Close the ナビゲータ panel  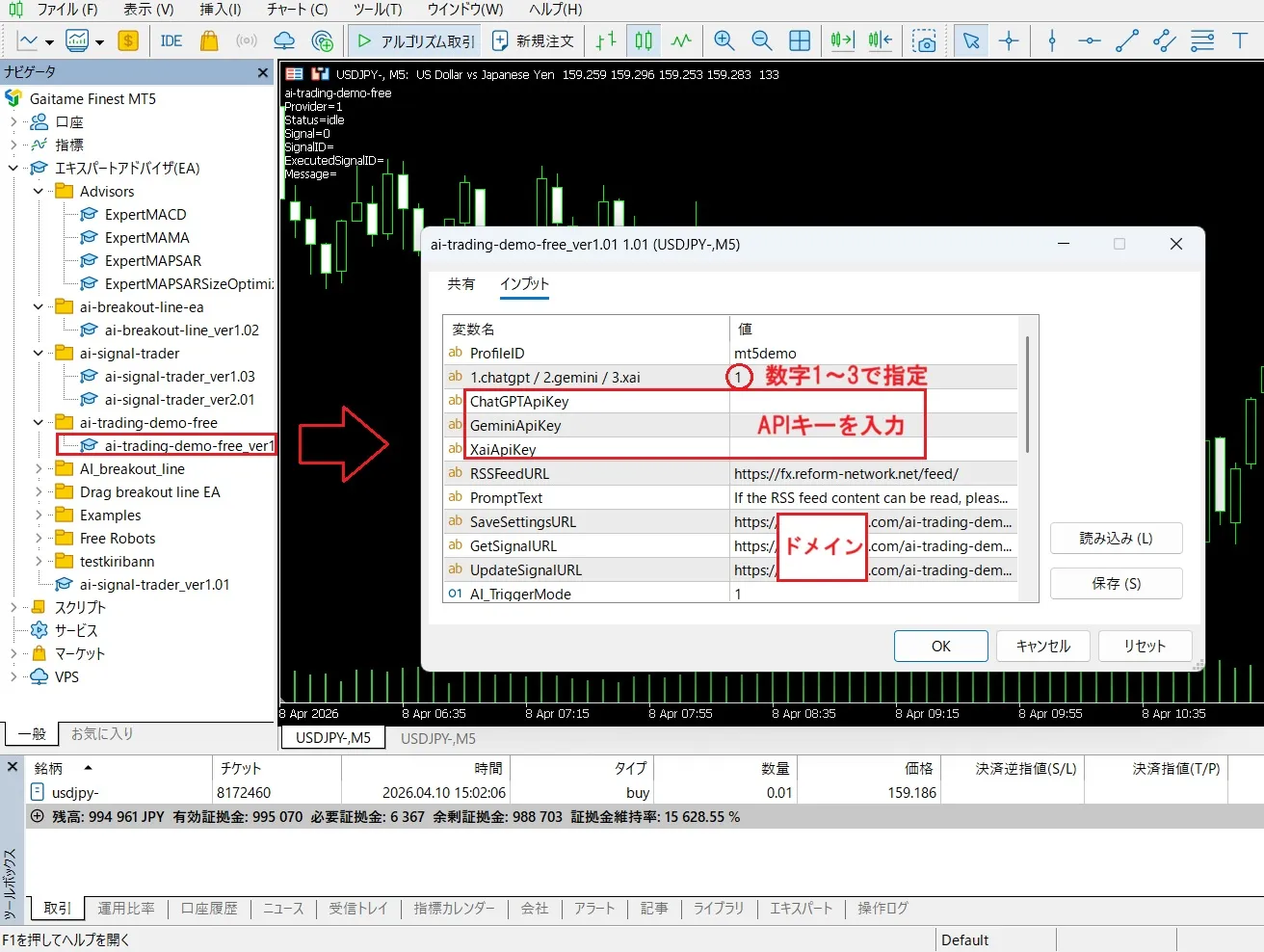[x=263, y=72]
